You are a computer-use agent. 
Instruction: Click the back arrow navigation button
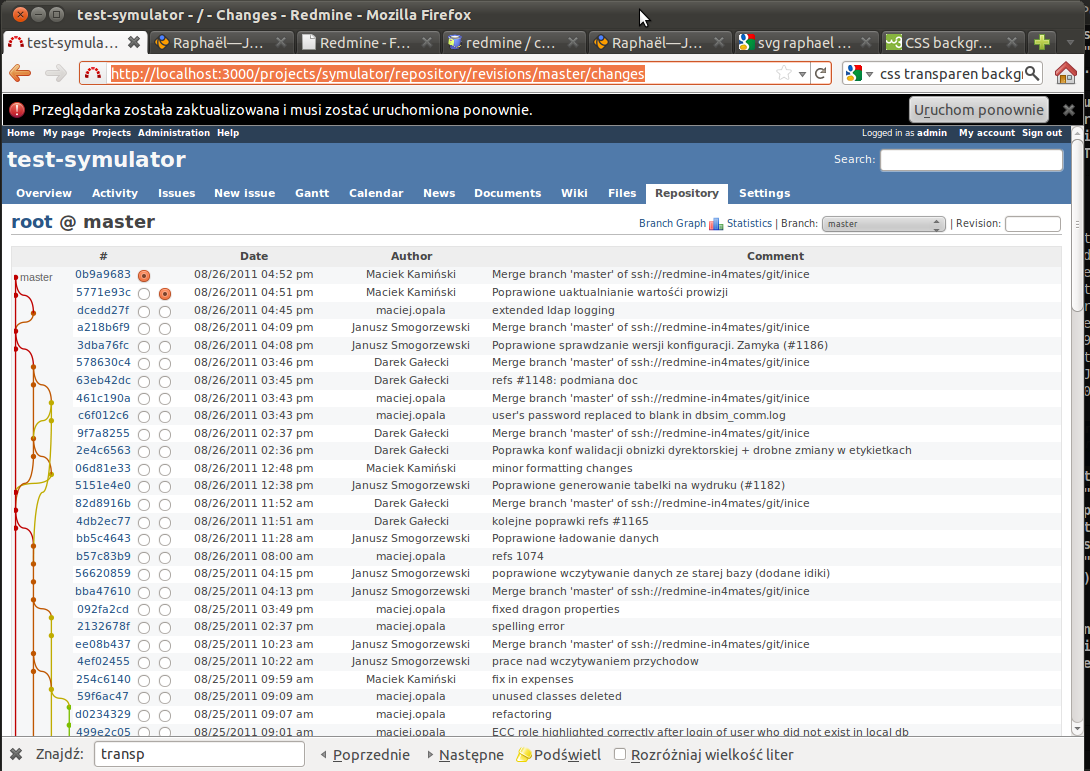(x=20, y=73)
